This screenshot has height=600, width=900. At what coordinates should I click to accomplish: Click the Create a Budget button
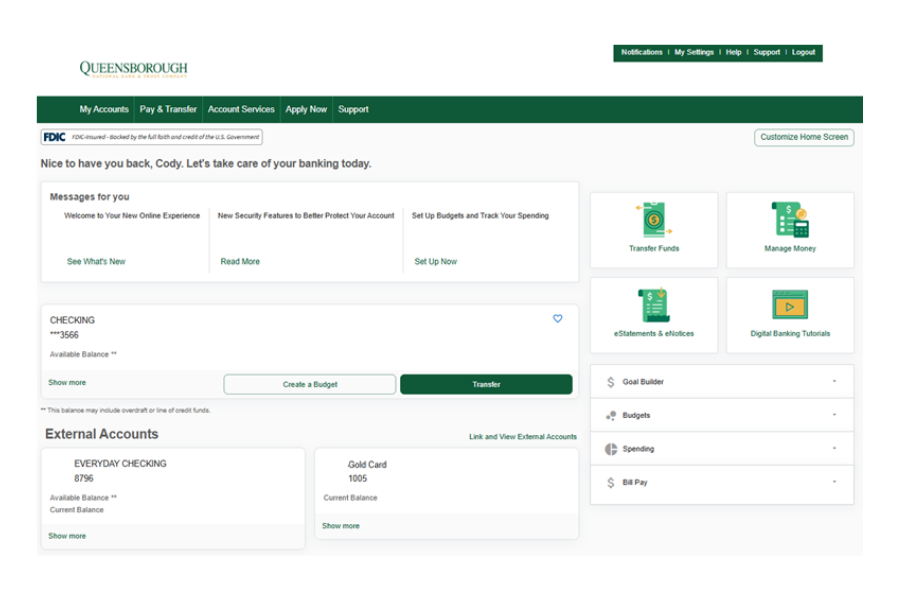click(310, 385)
